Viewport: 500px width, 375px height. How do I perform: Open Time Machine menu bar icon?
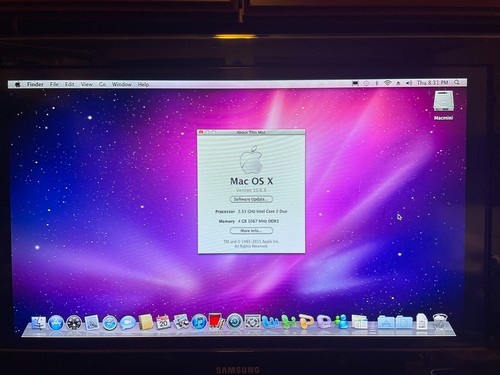[366, 83]
